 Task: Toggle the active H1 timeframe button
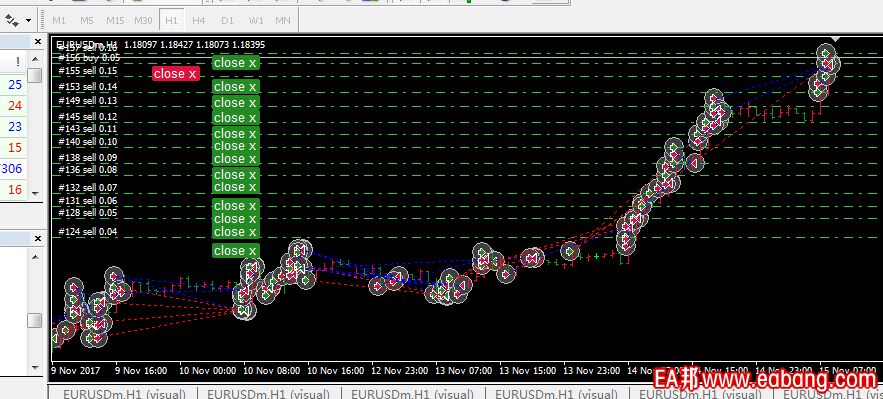coord(172,21)
